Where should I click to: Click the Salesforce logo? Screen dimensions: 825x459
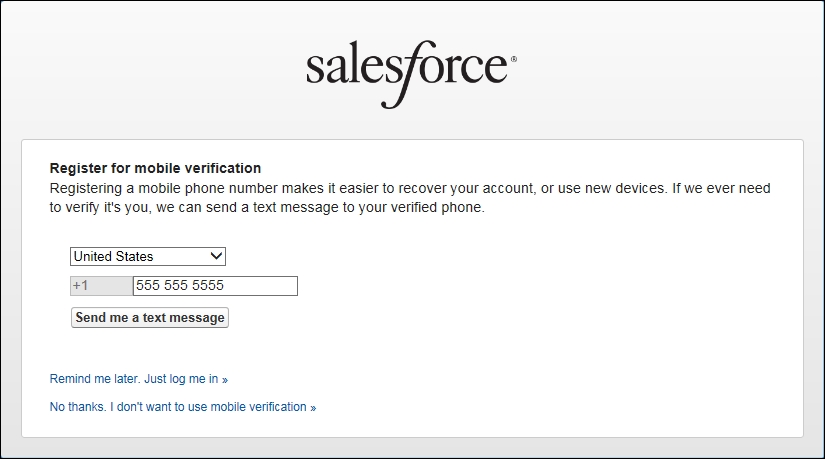pos(411,74)
